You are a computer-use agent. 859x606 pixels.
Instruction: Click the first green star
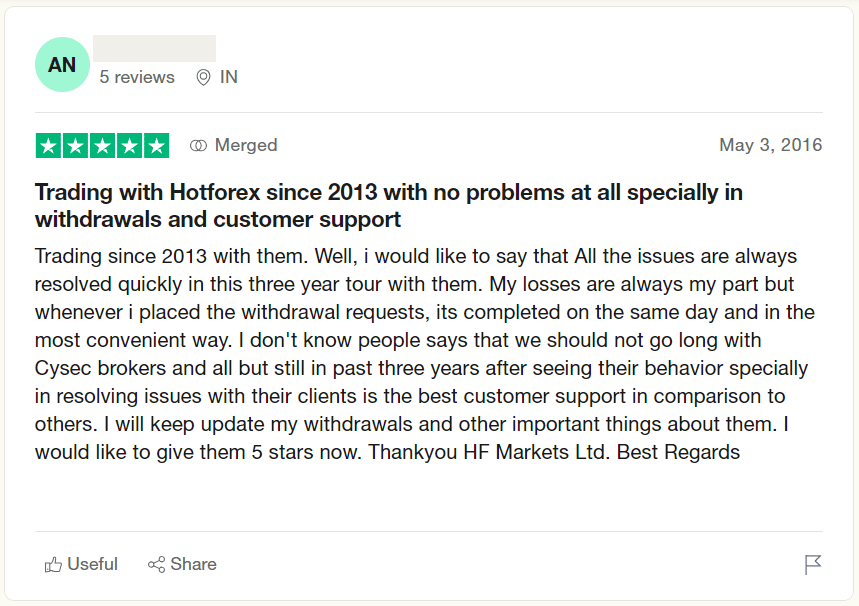[x=49, y=146]
